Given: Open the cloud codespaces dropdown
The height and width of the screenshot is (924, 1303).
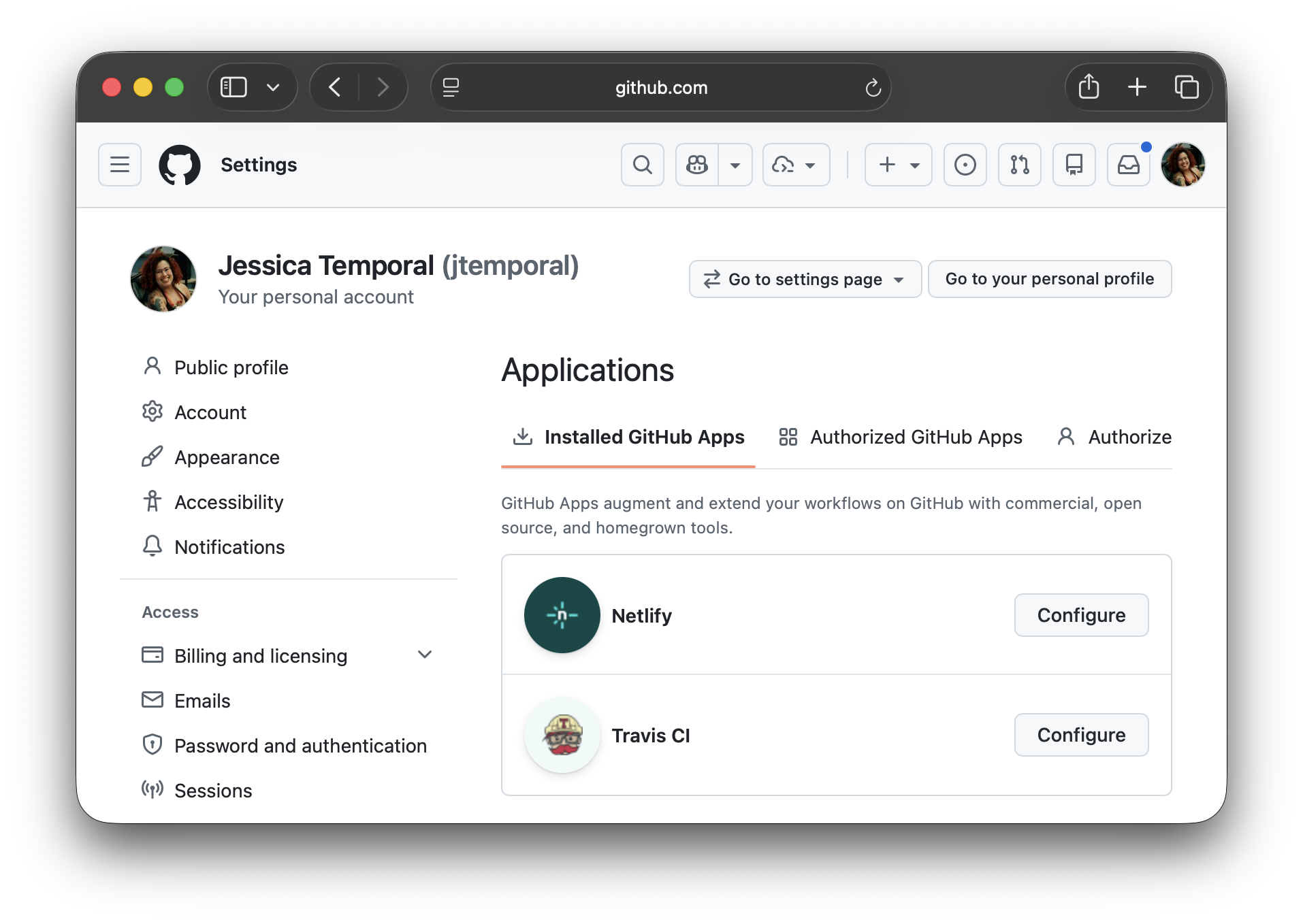Looking at the screenshot, I should coord(796,165).
